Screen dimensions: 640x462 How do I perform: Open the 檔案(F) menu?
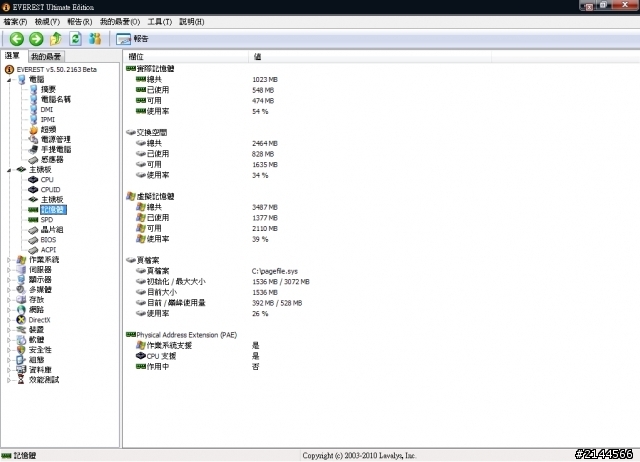coord(15,22)
